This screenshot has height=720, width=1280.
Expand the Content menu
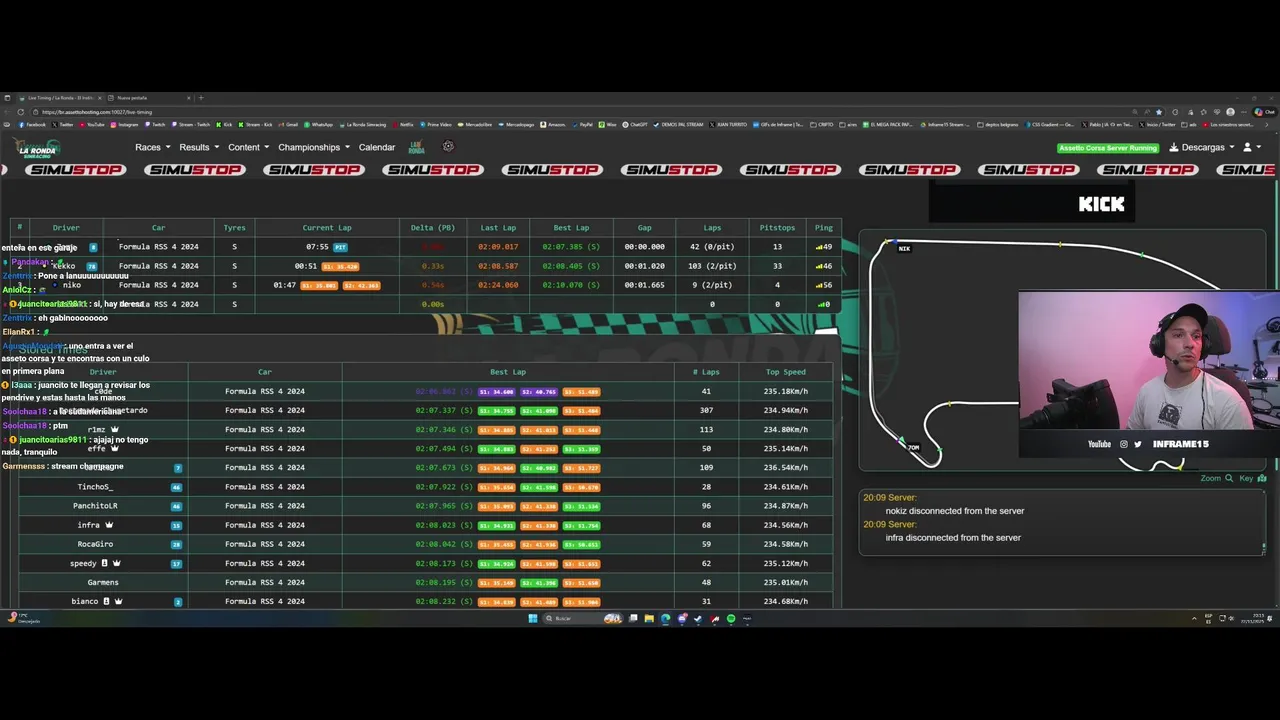(248, 147)
